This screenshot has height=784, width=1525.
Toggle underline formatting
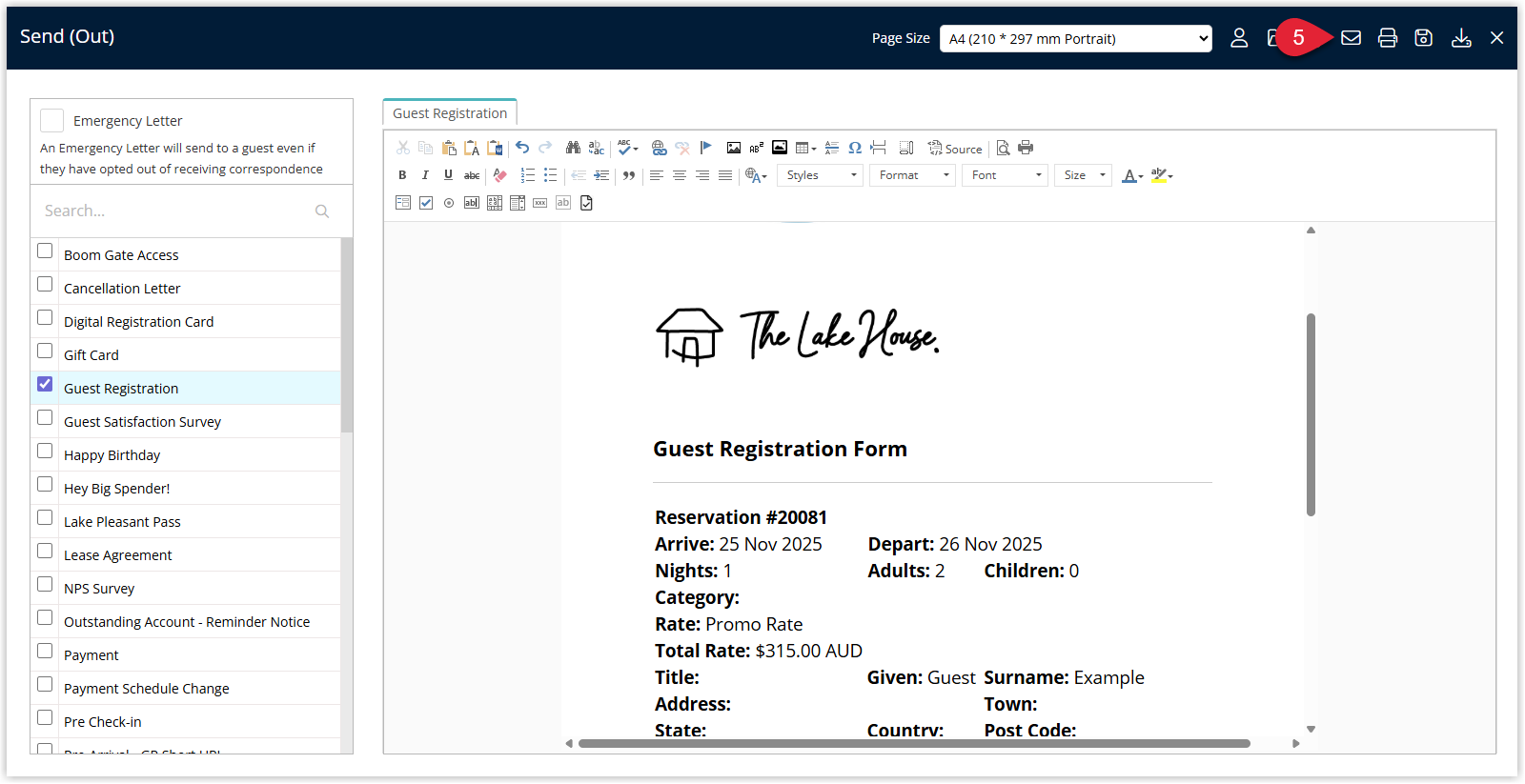448,175
